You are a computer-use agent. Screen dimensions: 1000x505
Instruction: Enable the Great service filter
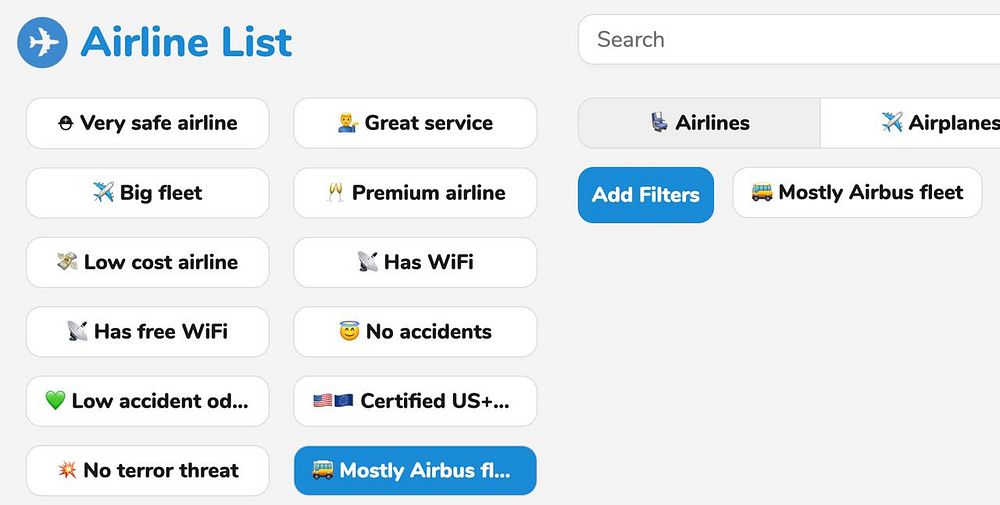pos(415,123)
